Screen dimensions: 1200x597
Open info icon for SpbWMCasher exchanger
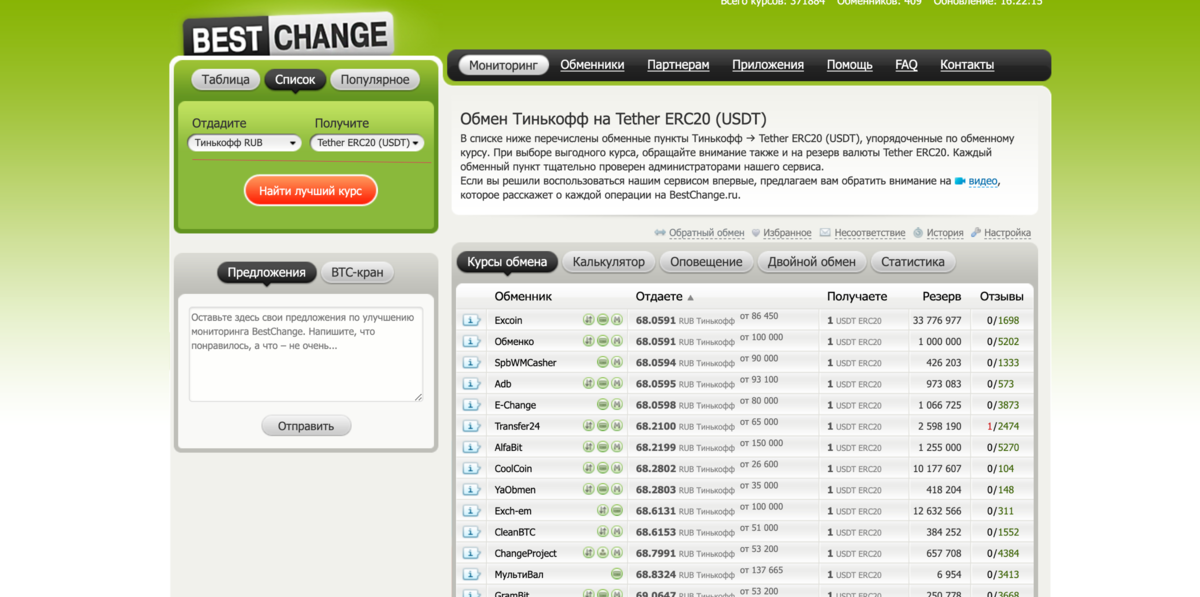pyautogui.click(x=471, y=363)
